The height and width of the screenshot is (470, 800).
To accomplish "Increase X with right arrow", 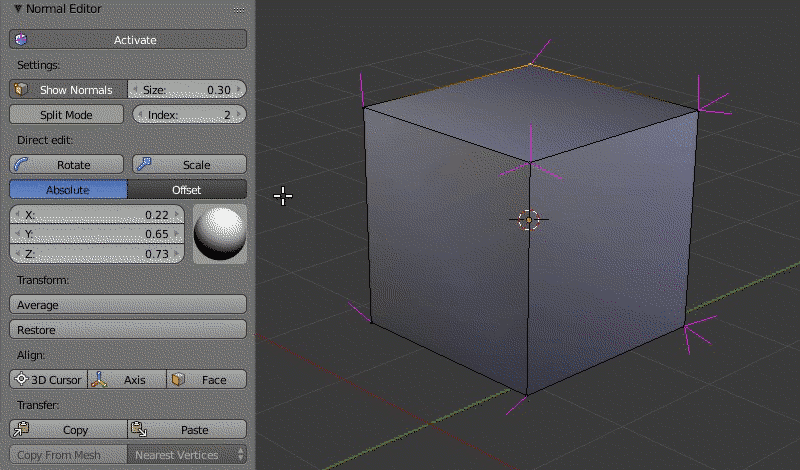I will (177, 214).
